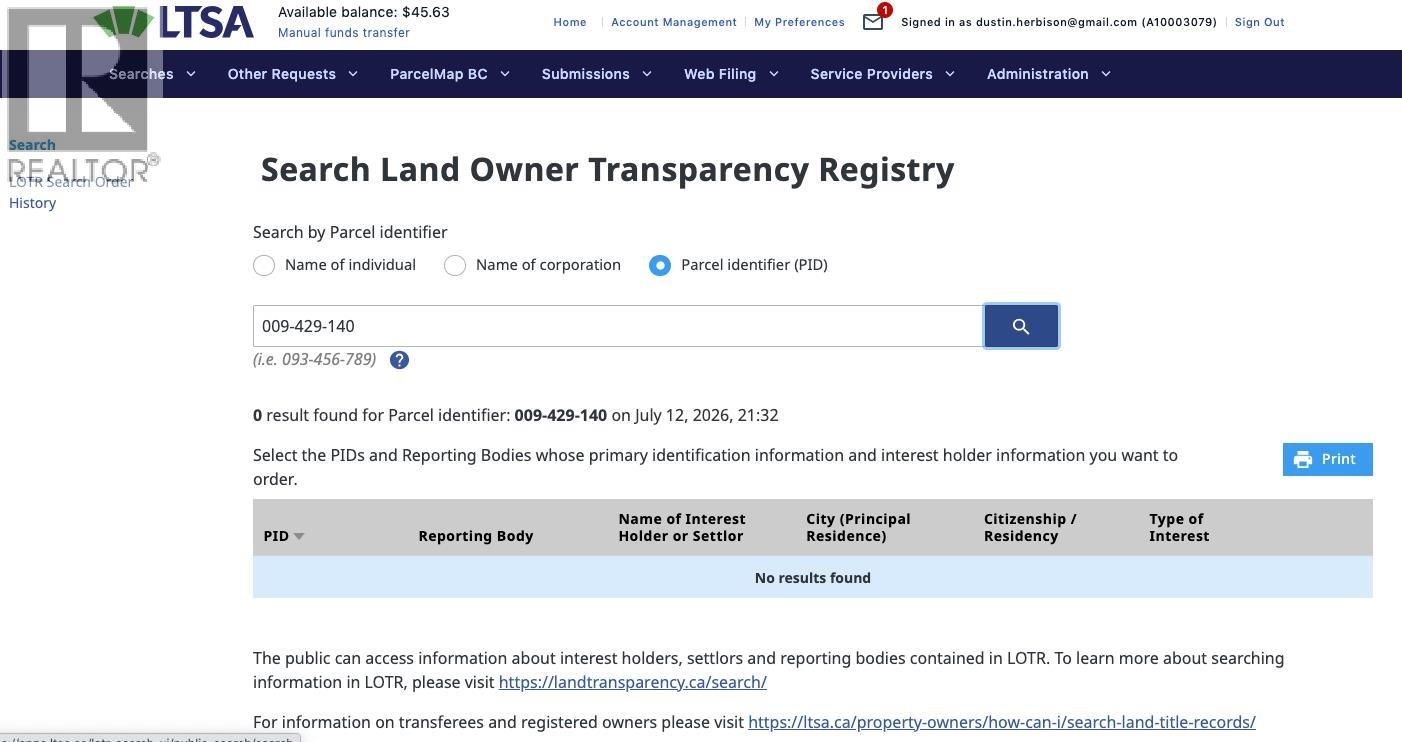
Task: Expand the ParcelMap BC dropdown
Action: pyautogui.click(x=449, y=74)
